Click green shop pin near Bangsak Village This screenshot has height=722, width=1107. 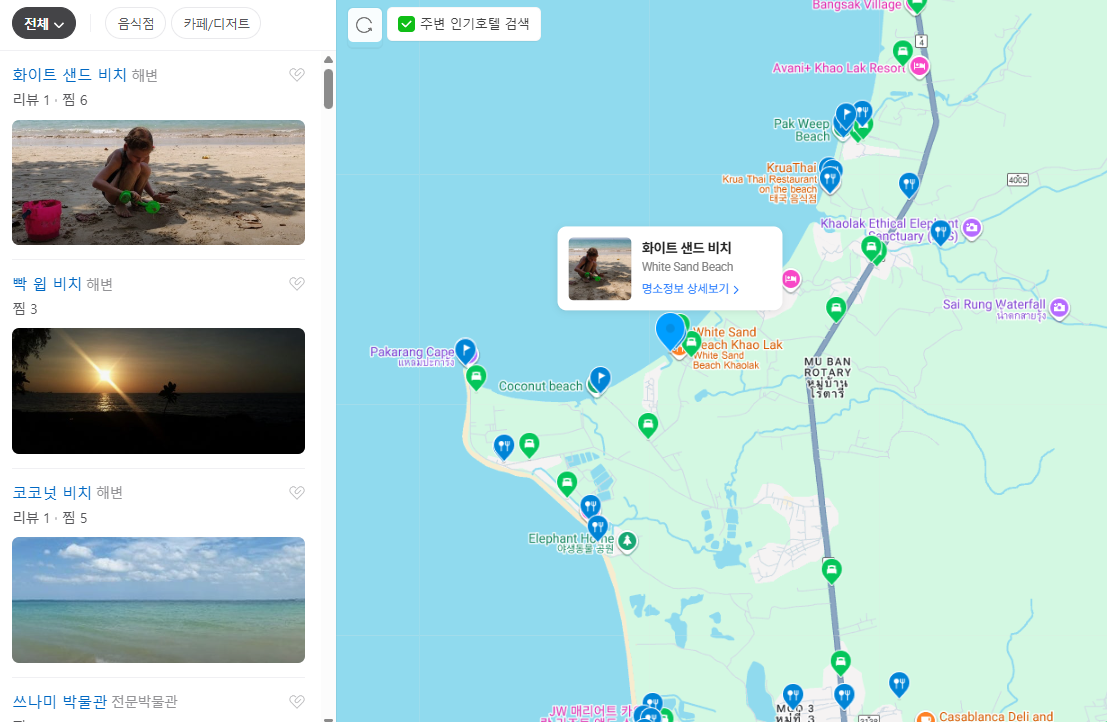pyautogui.click(x=916, y=5)
